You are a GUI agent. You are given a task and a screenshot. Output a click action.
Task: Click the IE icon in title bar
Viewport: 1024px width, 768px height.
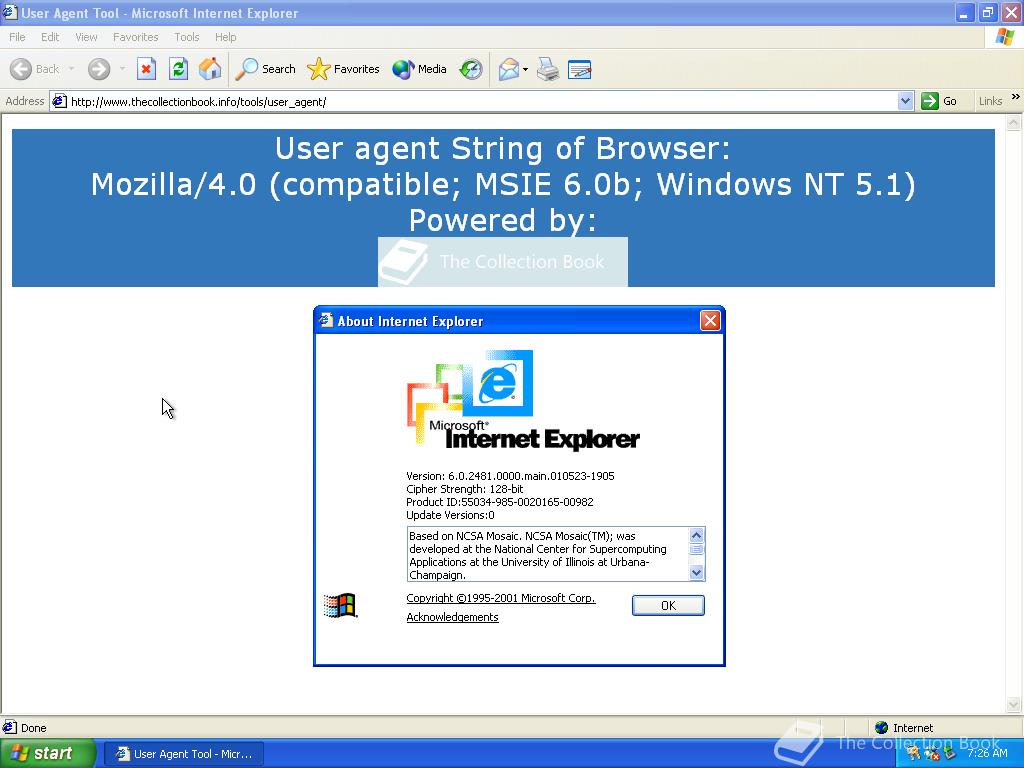tap(10, 12)
